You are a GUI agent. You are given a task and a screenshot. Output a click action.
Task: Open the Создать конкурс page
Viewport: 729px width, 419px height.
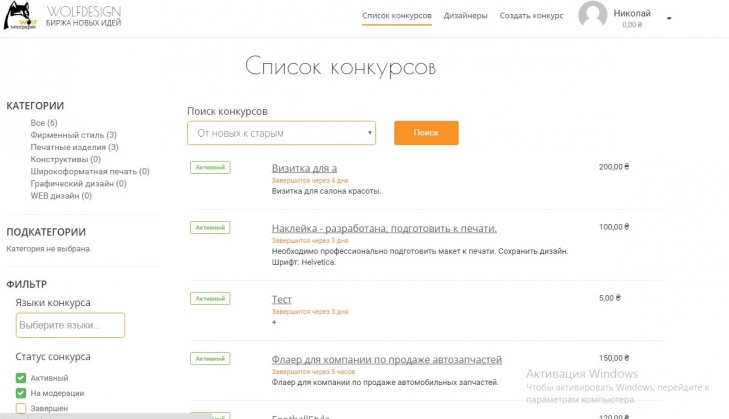pyautogui.click(x=531, y=16)
